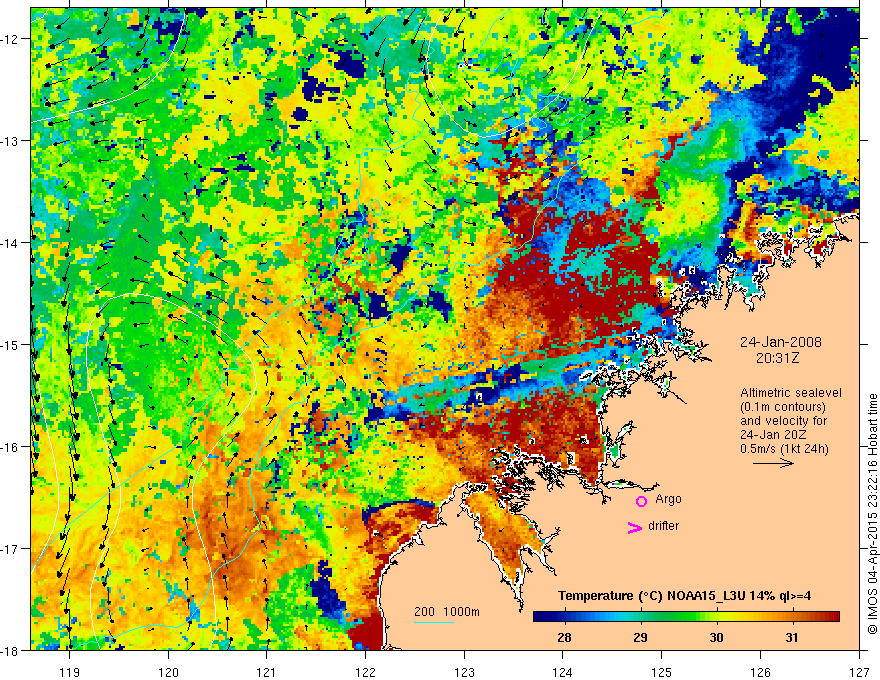
Task: Click latitude axis label -14
Action: 11,243
